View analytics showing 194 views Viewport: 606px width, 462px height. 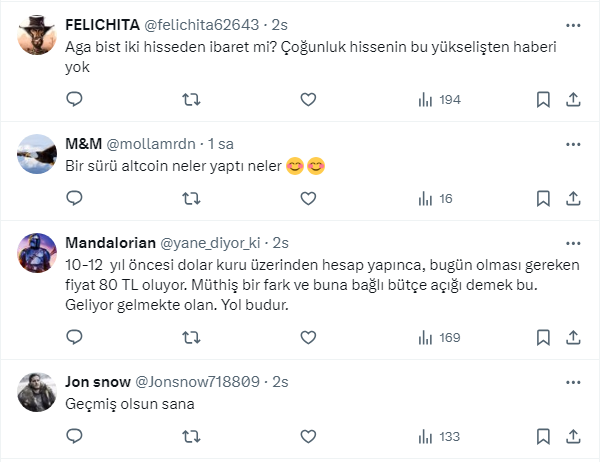438,99
